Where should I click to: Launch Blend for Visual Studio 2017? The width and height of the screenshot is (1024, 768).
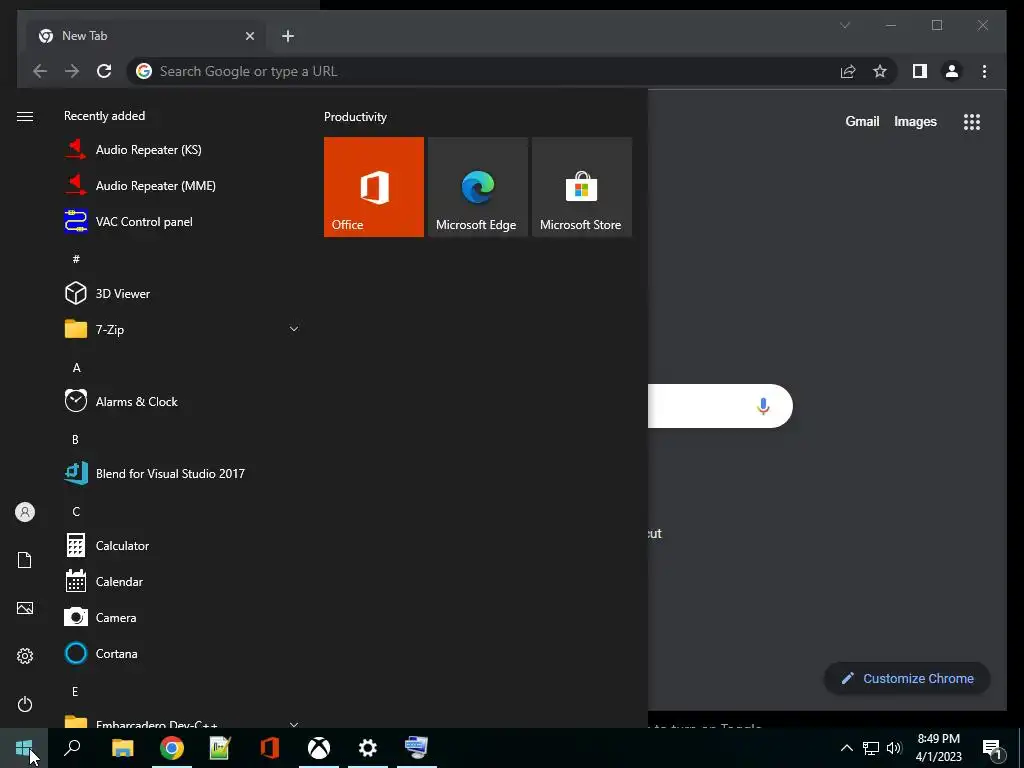point(182,473)
